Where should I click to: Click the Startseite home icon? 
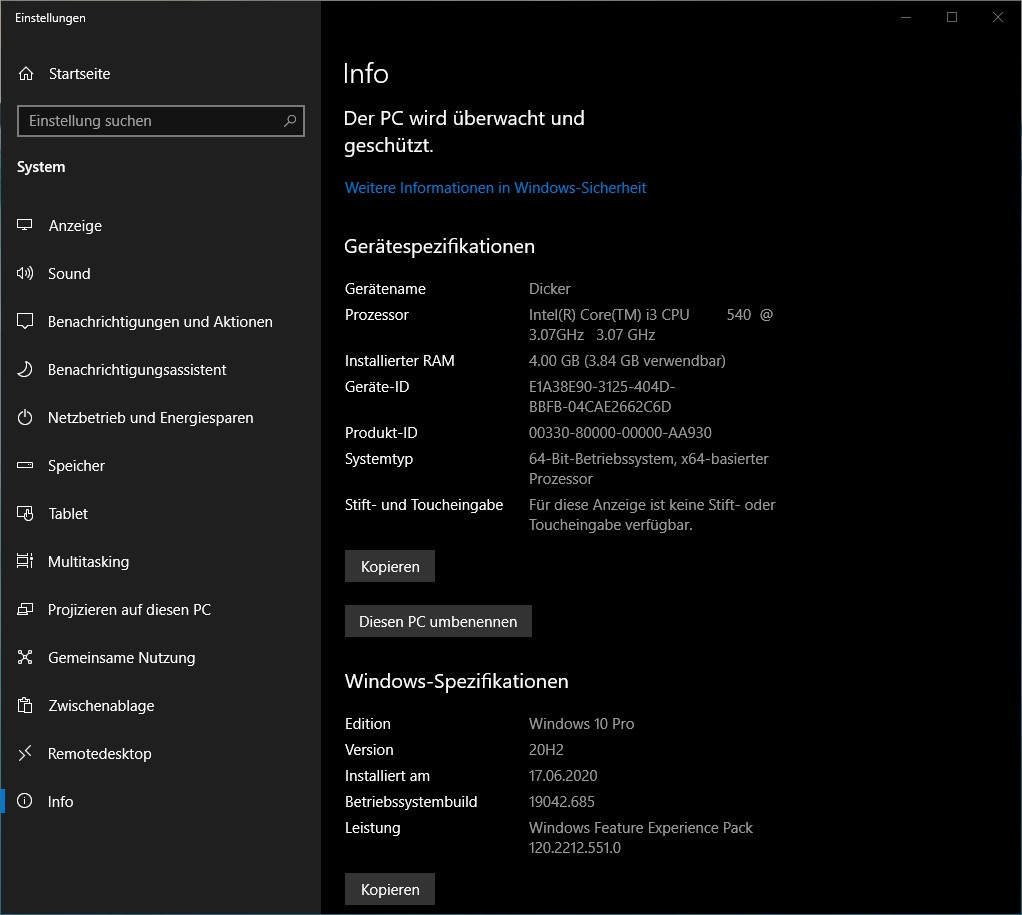pos(26,74)
